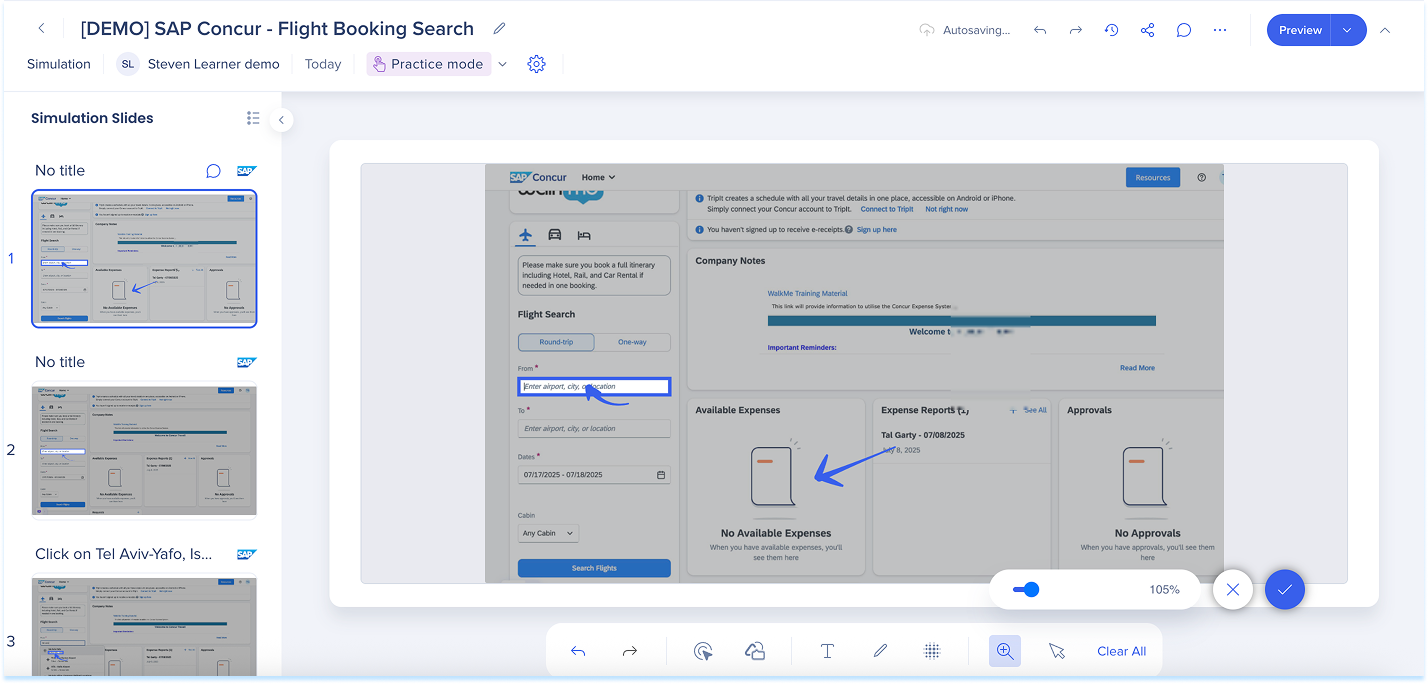Collapse header with the up chevron
Image resolution: width=1428 pixels, height=684 pixels.
[x=1385, y=30]
